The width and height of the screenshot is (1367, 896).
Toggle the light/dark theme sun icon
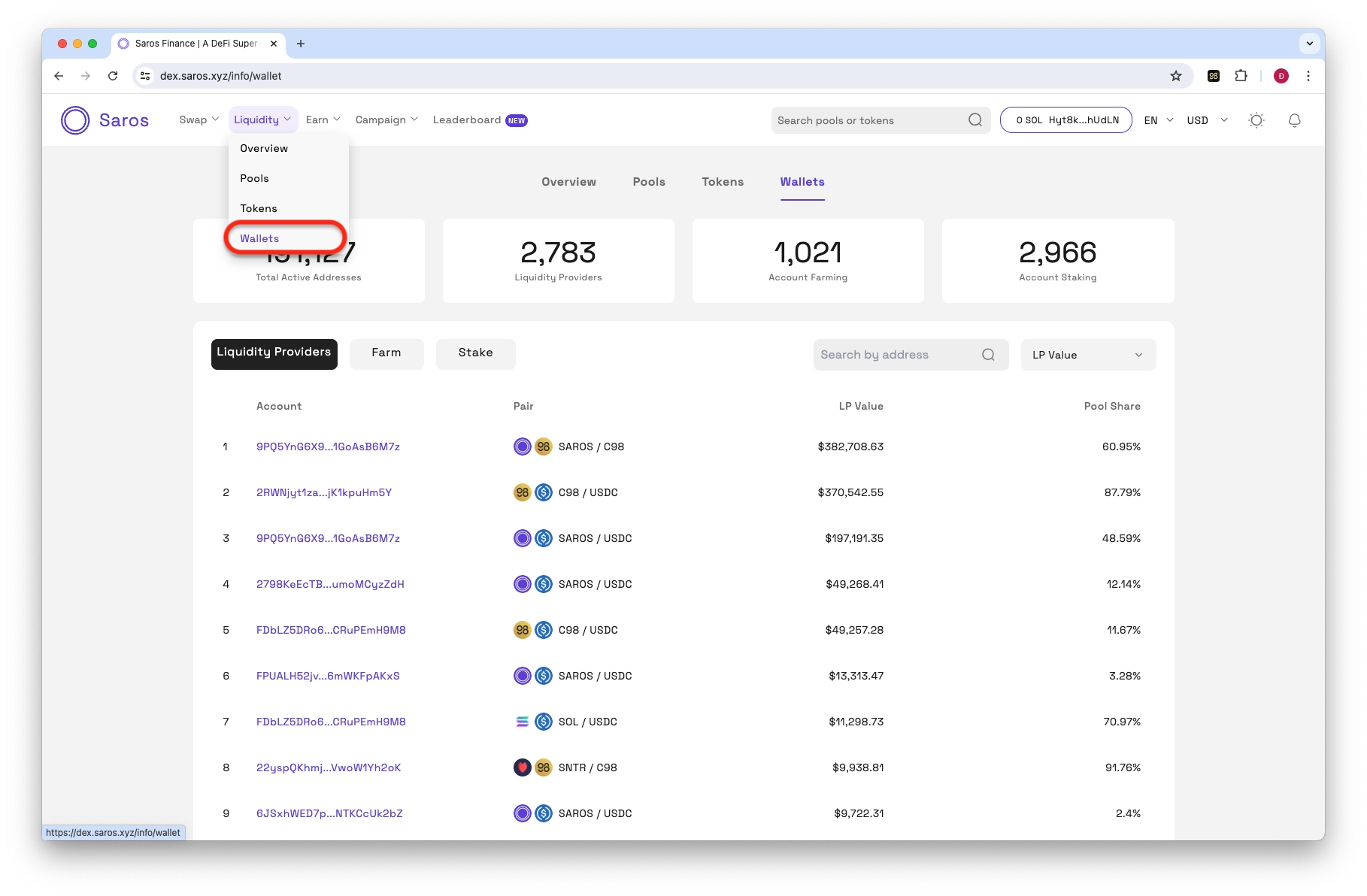(1256, 120)
